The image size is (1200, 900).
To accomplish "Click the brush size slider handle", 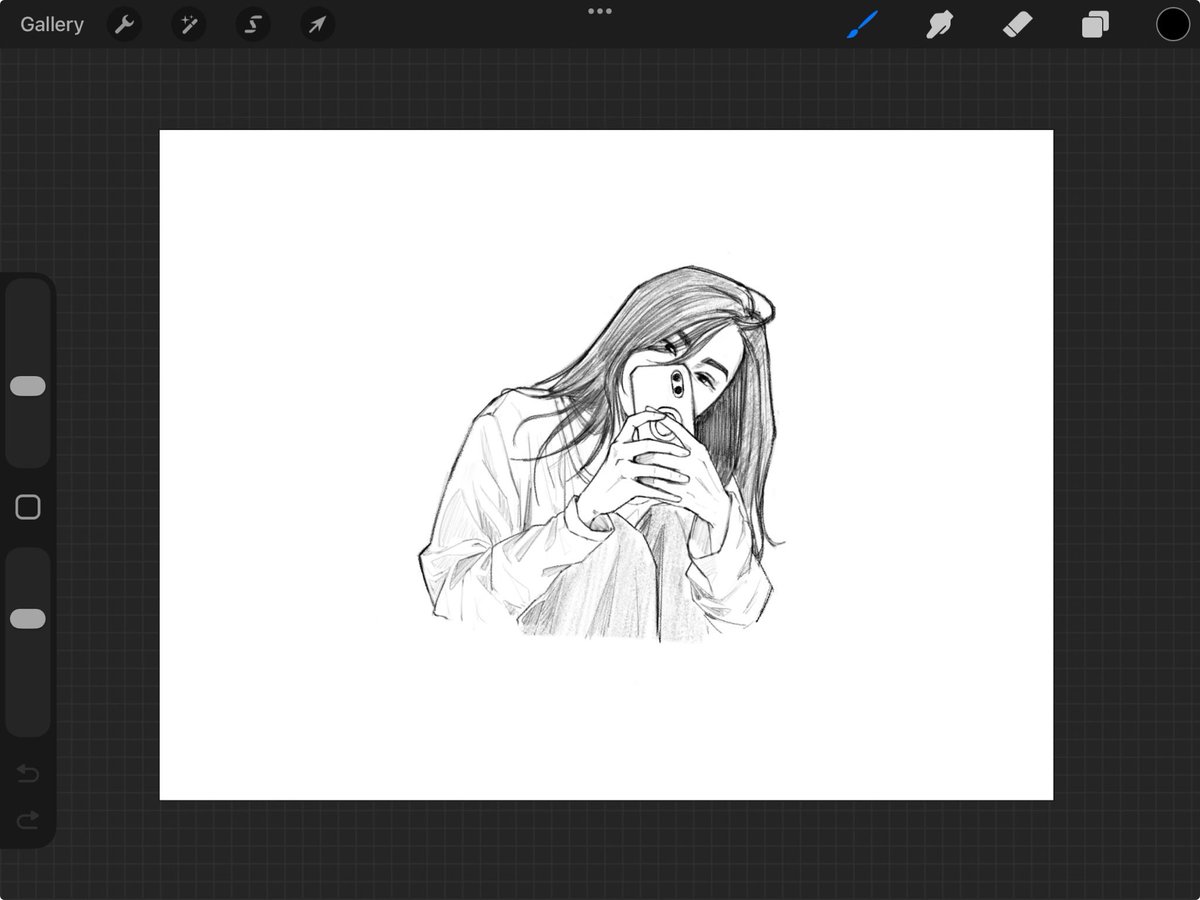I will [x=28, y=386].
